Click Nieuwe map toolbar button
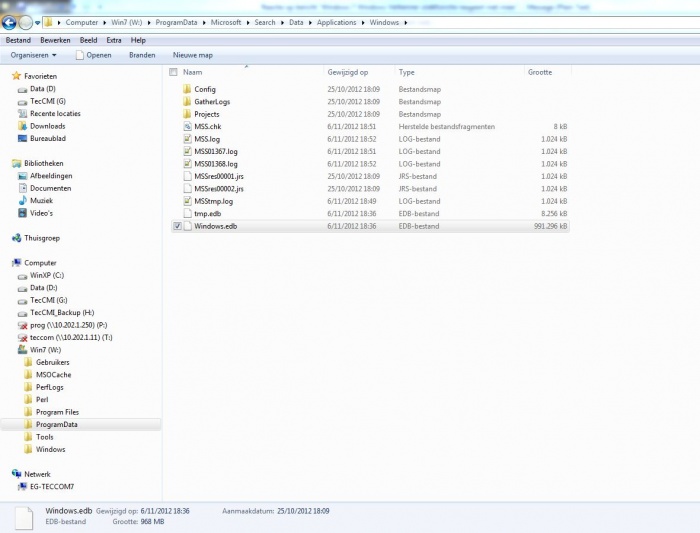Screen dimensions: 700x533 (193, 55)
